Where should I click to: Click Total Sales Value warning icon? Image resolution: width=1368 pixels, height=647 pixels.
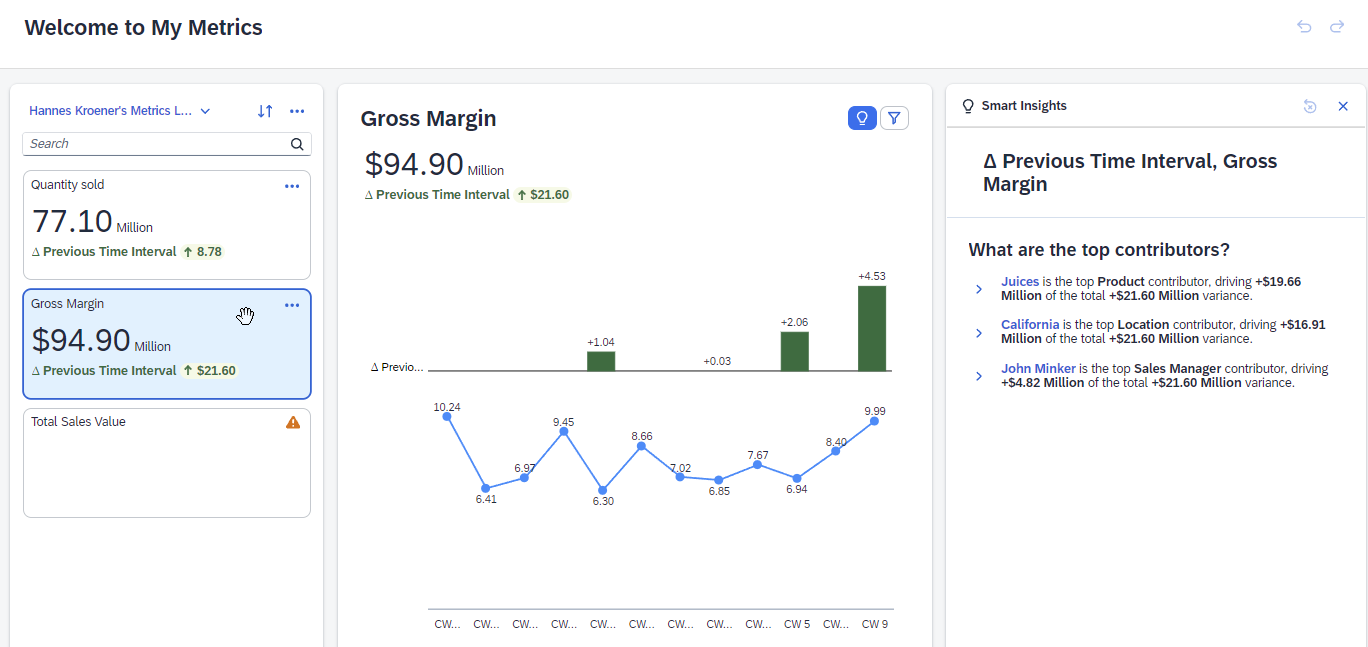pyautogui.click(x=293, y=422)
